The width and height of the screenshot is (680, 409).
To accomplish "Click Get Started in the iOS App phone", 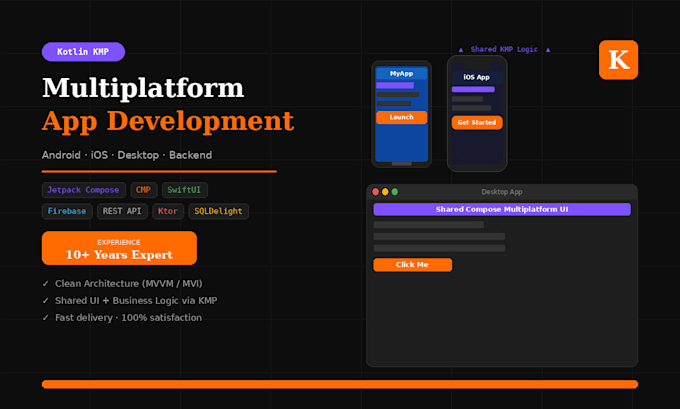I will pos(477,122).
